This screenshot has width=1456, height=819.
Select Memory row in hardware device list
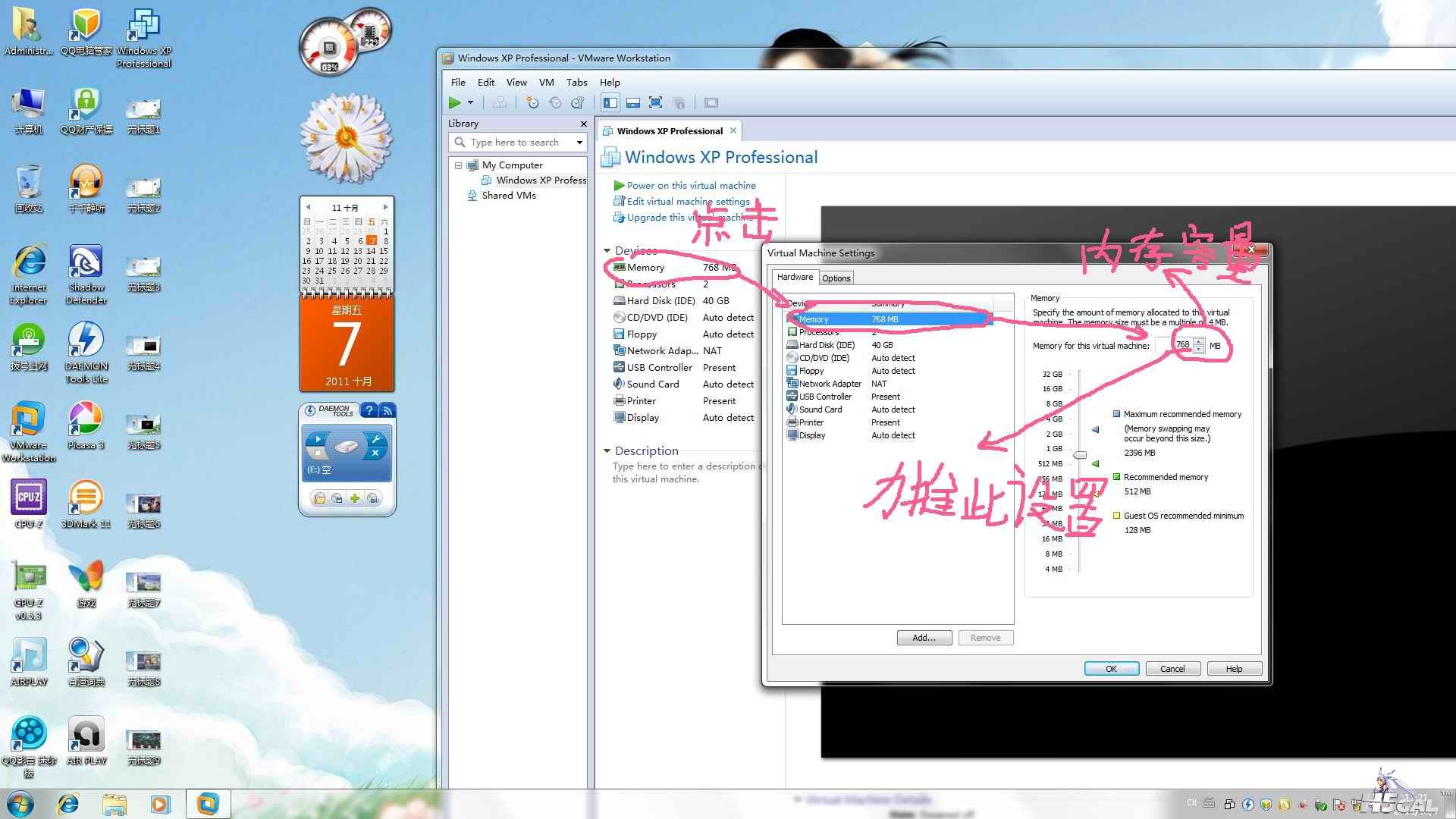(889, 319)
